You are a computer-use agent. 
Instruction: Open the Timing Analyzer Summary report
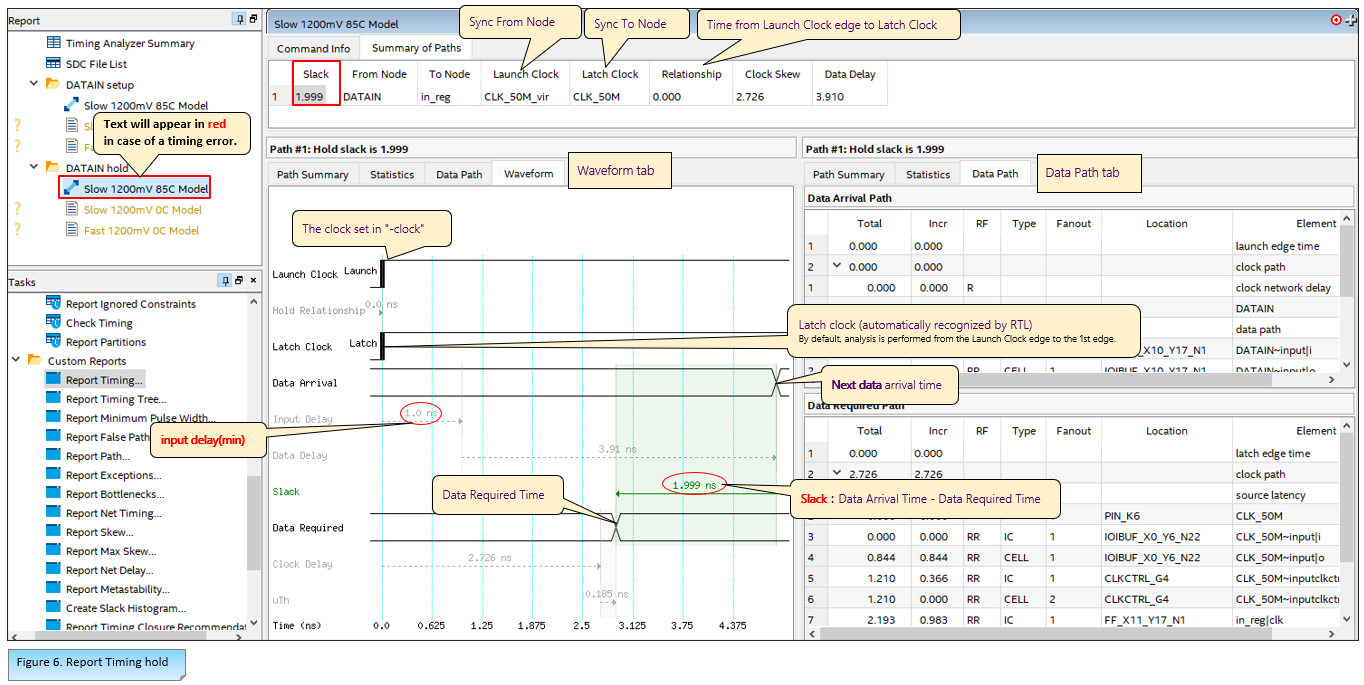tap(130, 43)
